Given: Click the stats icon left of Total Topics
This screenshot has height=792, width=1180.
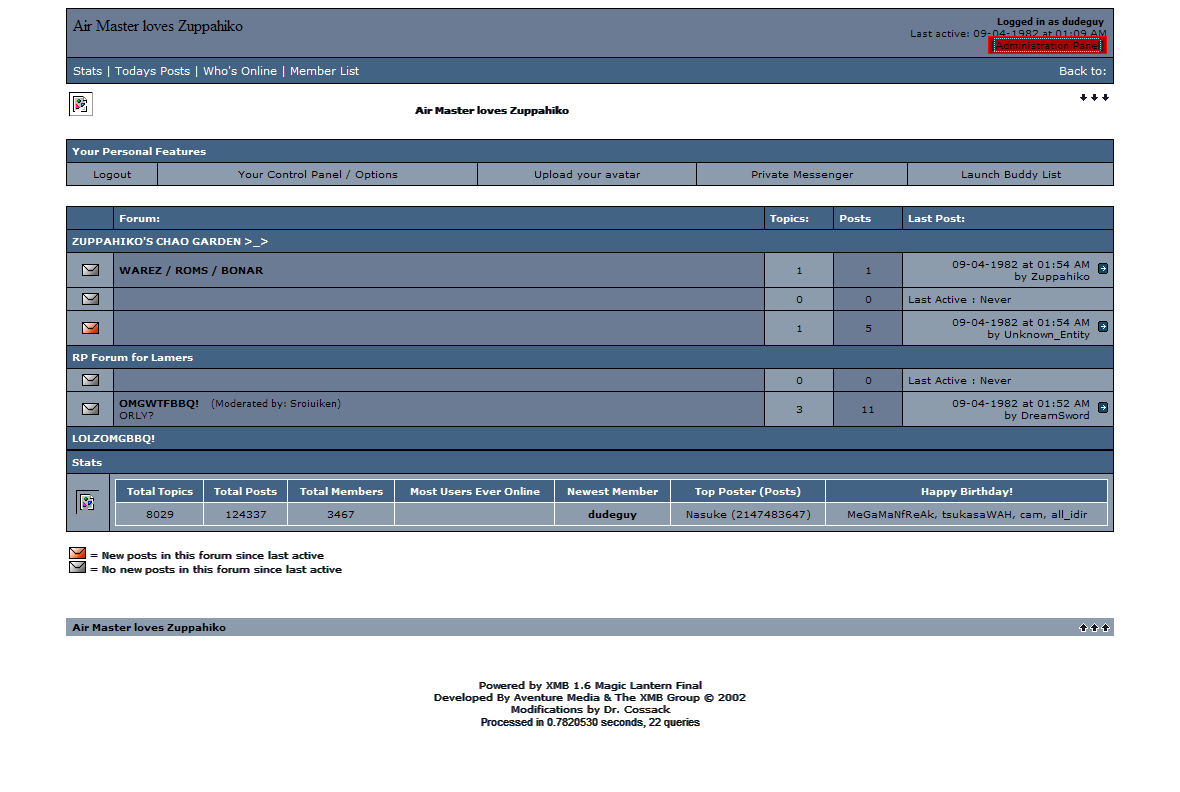Looking at the screenshot, I should tap(87, 502).
